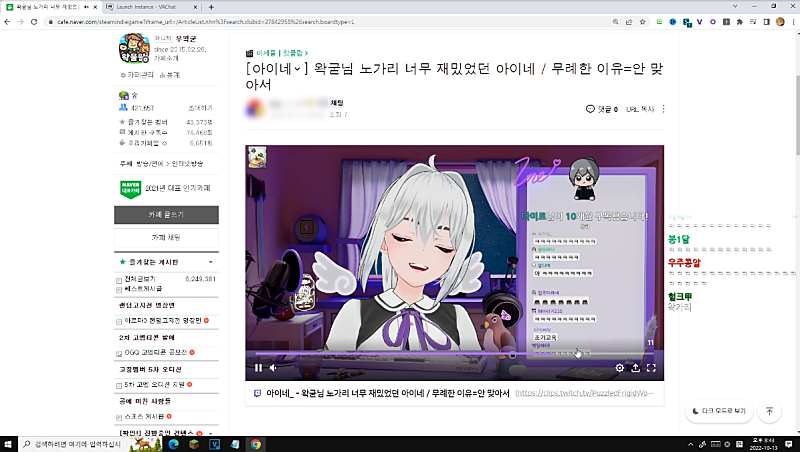
Task: Reload the current page
Action: coord(34,22)
